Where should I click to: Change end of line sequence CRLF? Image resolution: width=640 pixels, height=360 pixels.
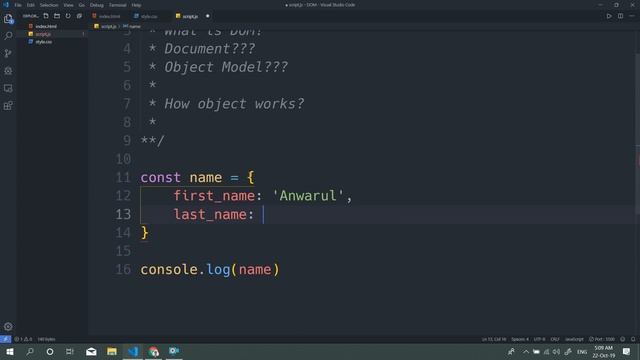coord(555,339)
